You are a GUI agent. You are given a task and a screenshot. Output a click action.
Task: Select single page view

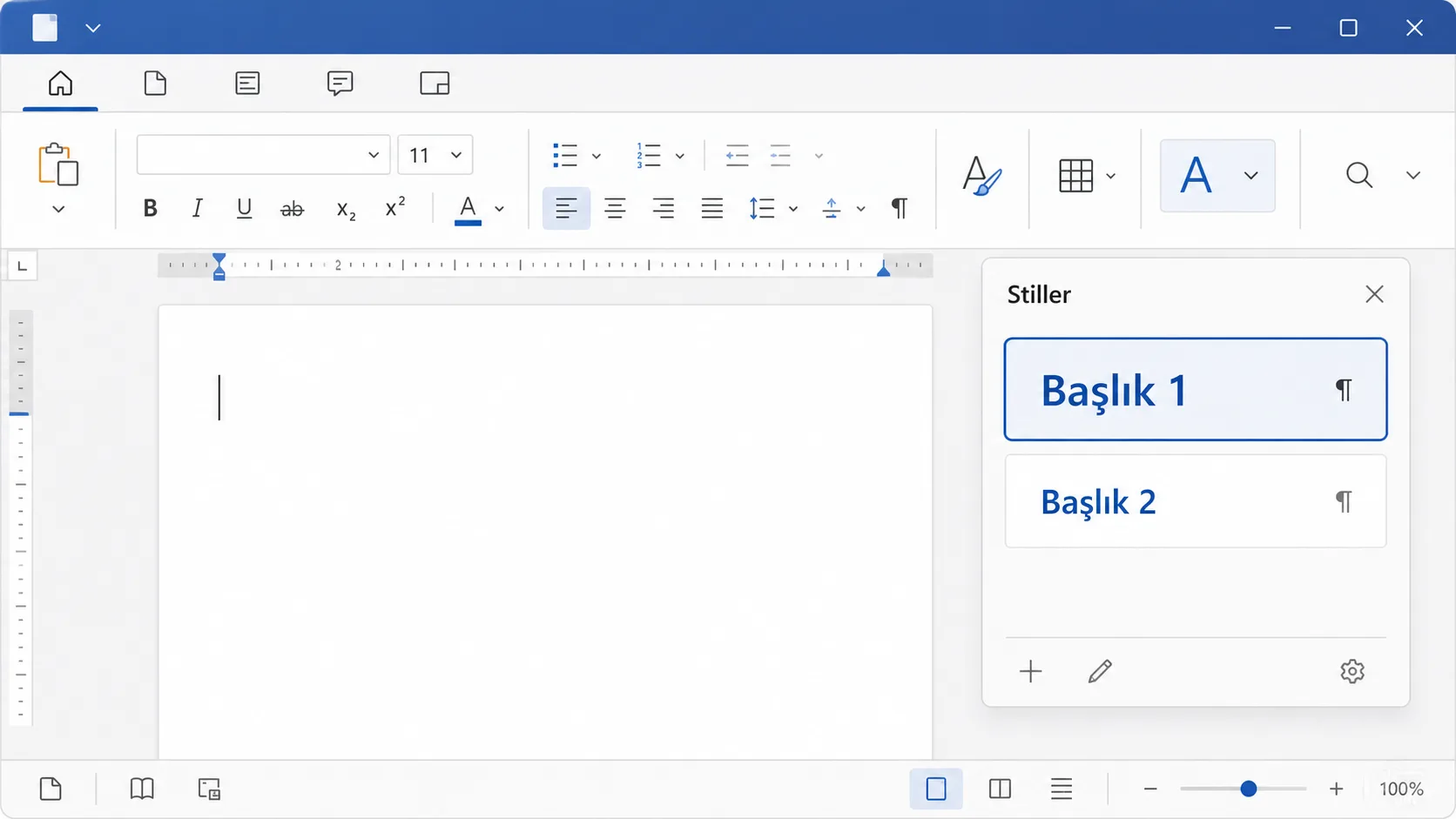936,789
